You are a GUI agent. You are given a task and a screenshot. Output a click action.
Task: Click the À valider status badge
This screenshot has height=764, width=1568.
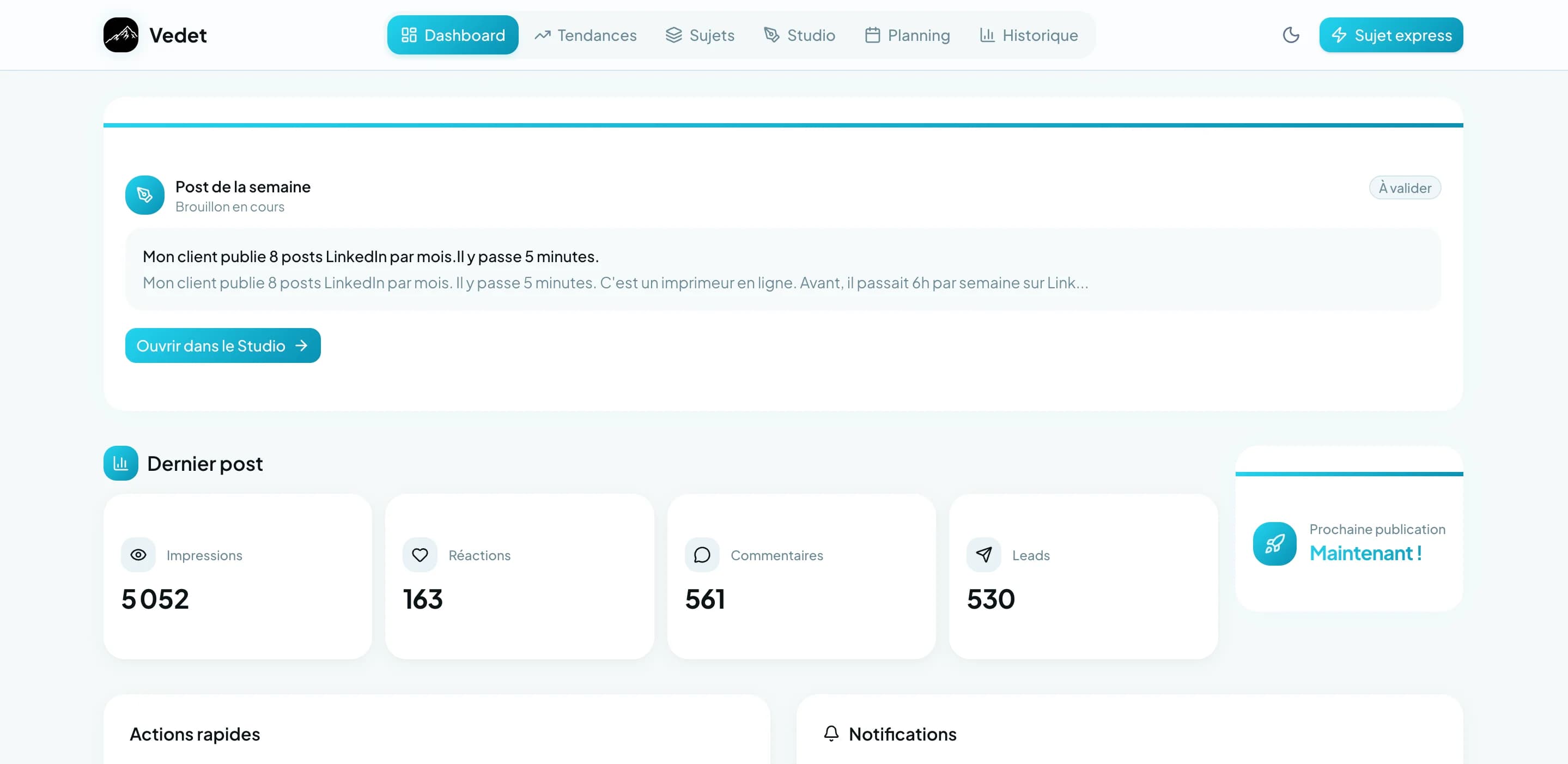click(1405, 187)
